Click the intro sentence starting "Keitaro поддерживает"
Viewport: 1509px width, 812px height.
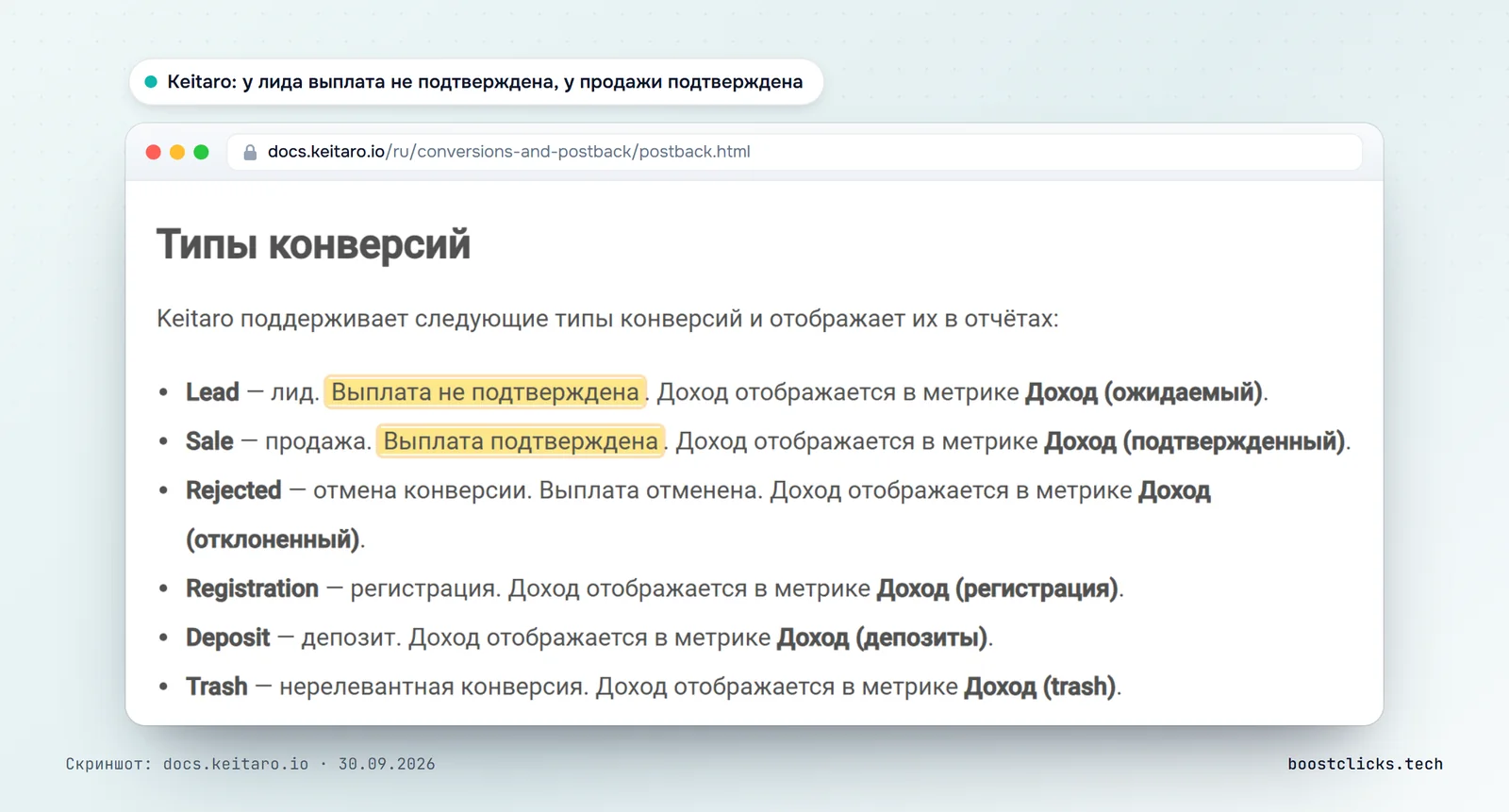pyautogui.click(x=607, y=319)
